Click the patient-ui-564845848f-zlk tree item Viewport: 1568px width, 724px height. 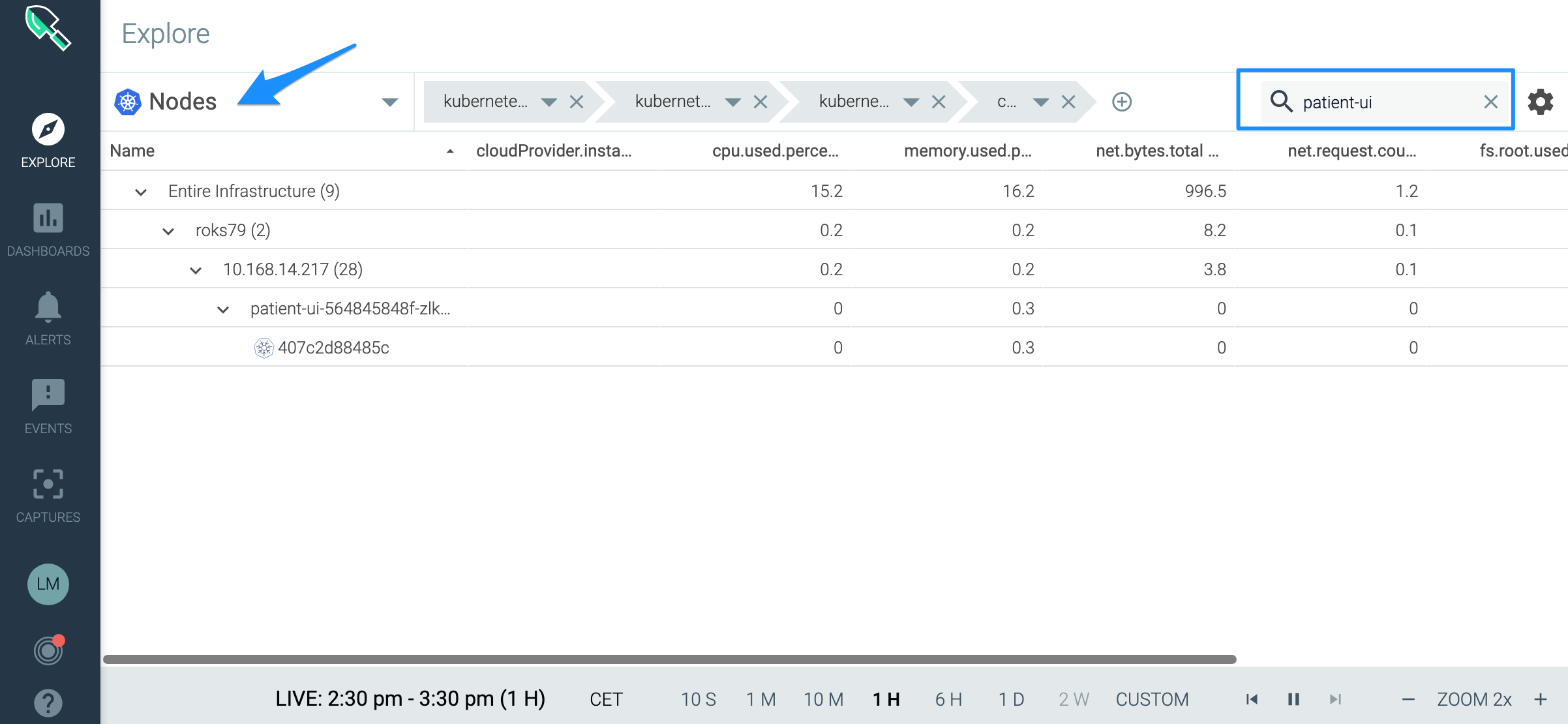tap(351, 308)
